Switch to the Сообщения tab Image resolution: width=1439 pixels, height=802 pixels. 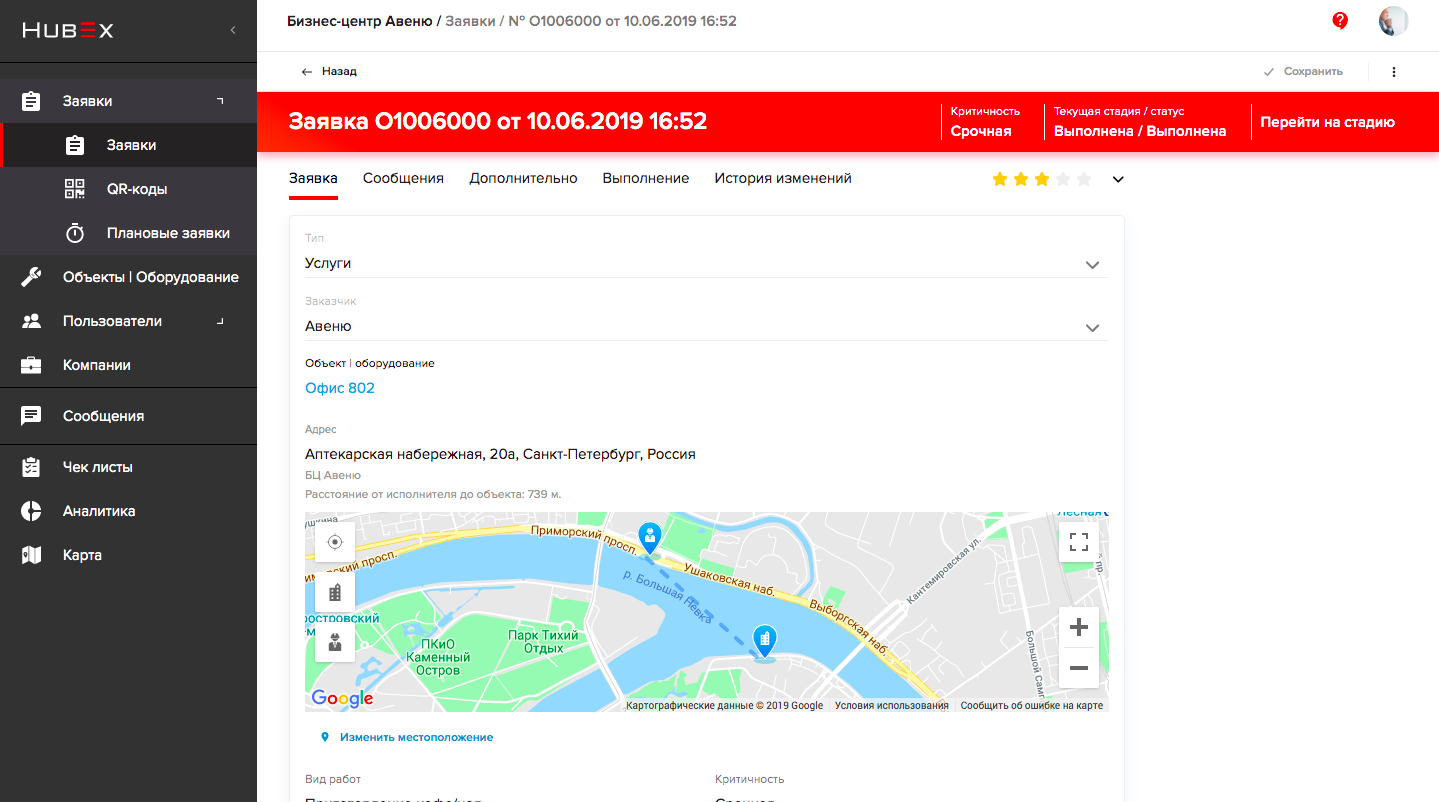click(x=403, y=178)
